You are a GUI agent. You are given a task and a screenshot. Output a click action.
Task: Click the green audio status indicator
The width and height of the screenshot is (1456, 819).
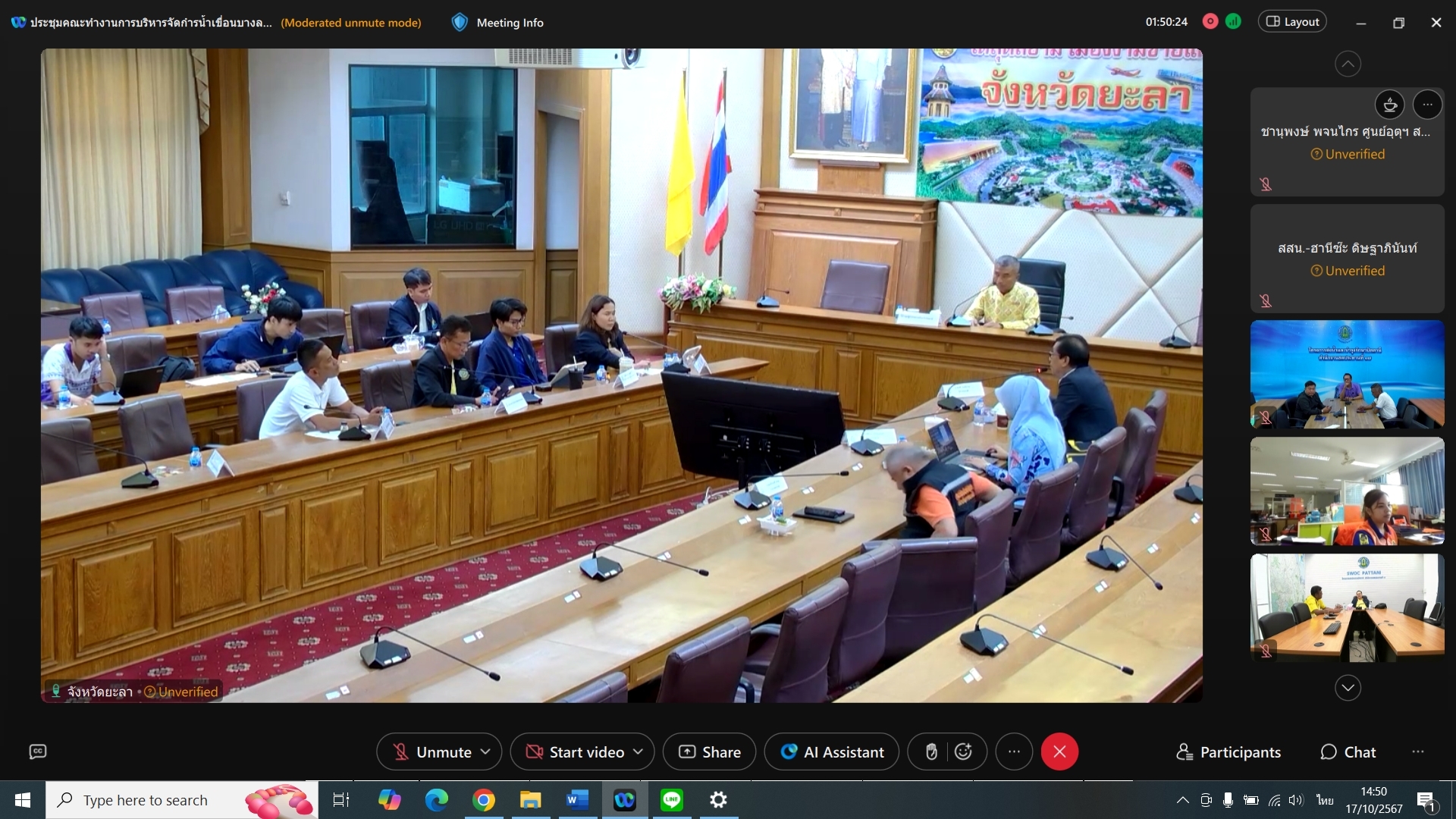(x=1234, y=22)
